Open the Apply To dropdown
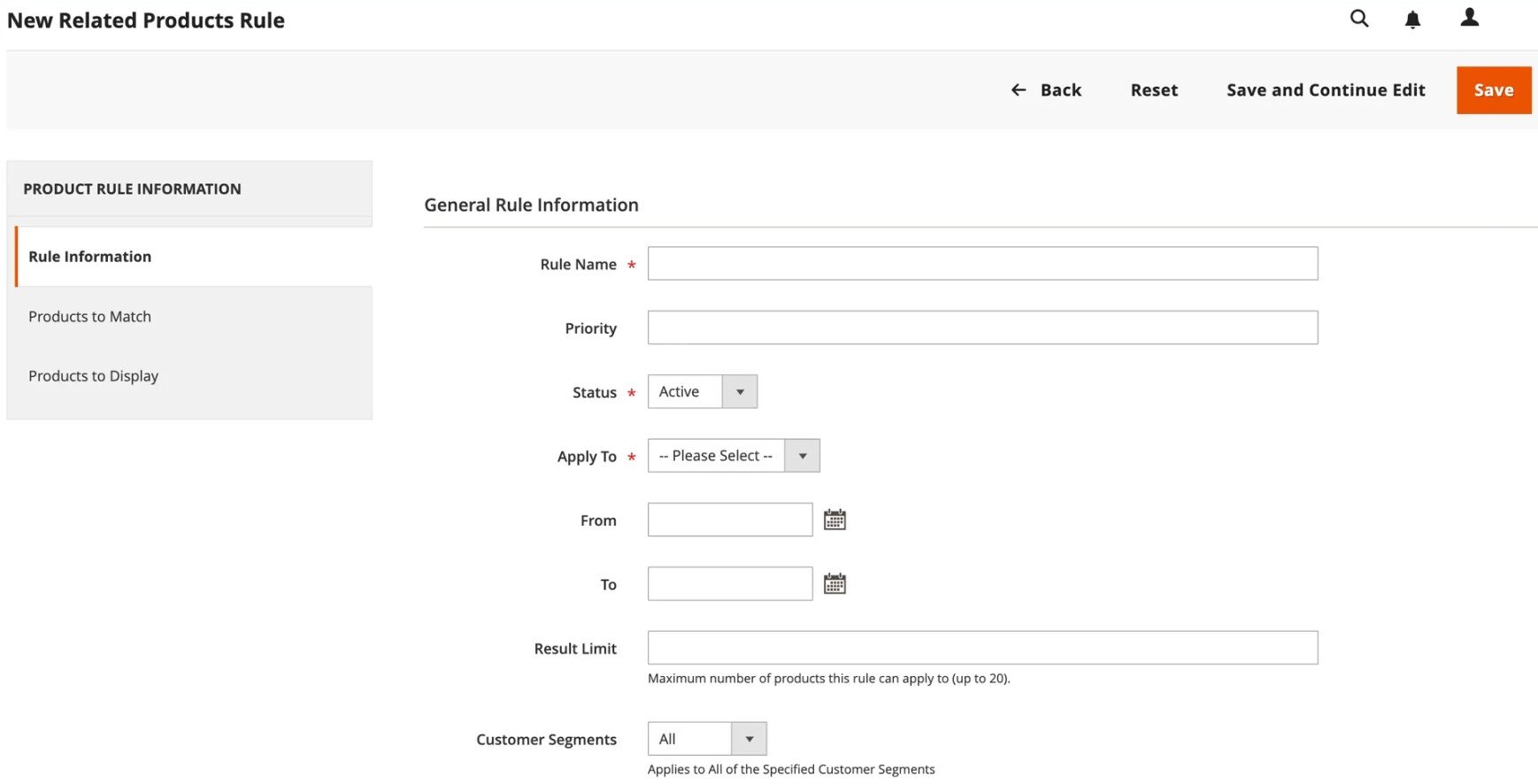The width and height of the screenshot is (1538, 784). pos(734,456)
